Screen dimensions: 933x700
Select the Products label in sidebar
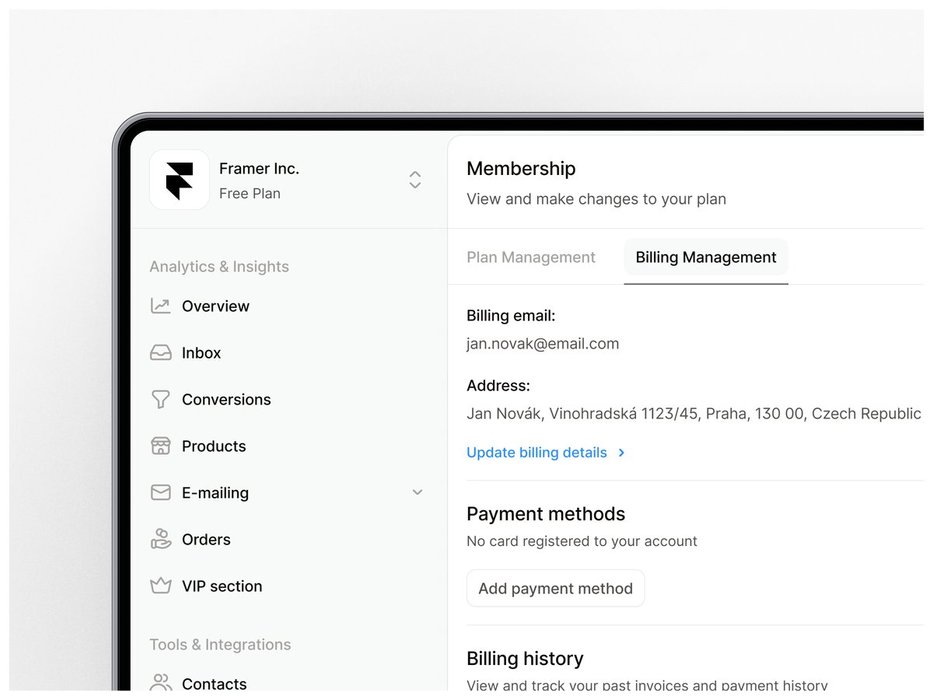point(214,446)
